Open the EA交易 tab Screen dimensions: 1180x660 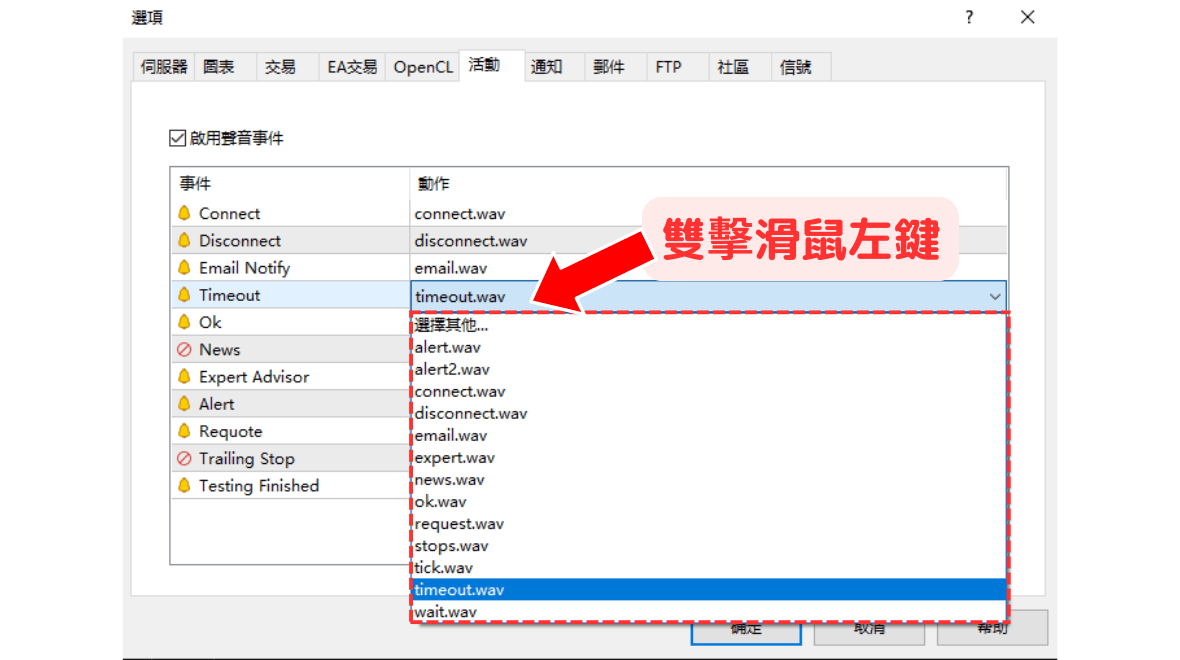pos(352,67)
